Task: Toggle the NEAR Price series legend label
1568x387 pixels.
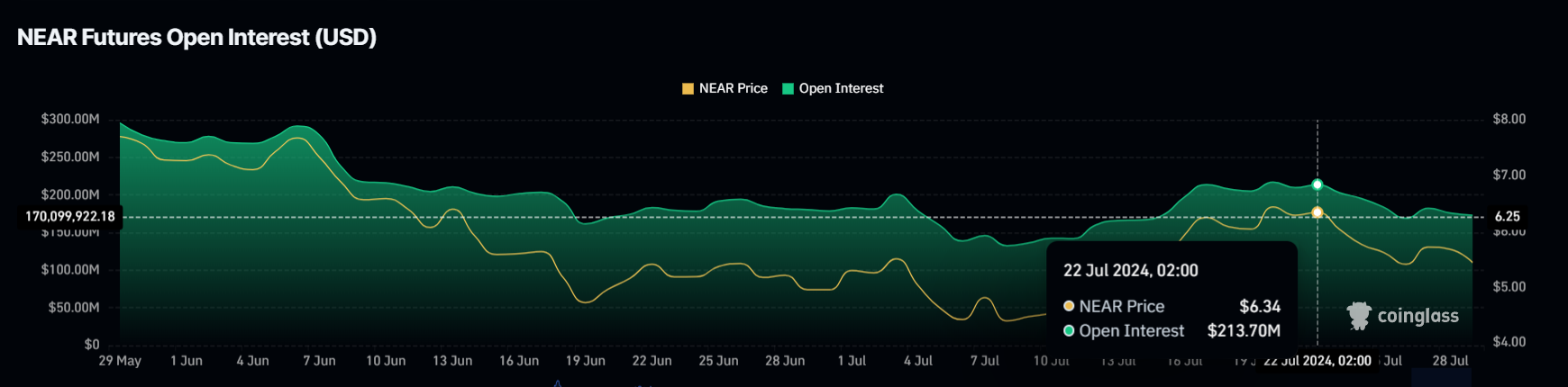Action: (733, 88)
